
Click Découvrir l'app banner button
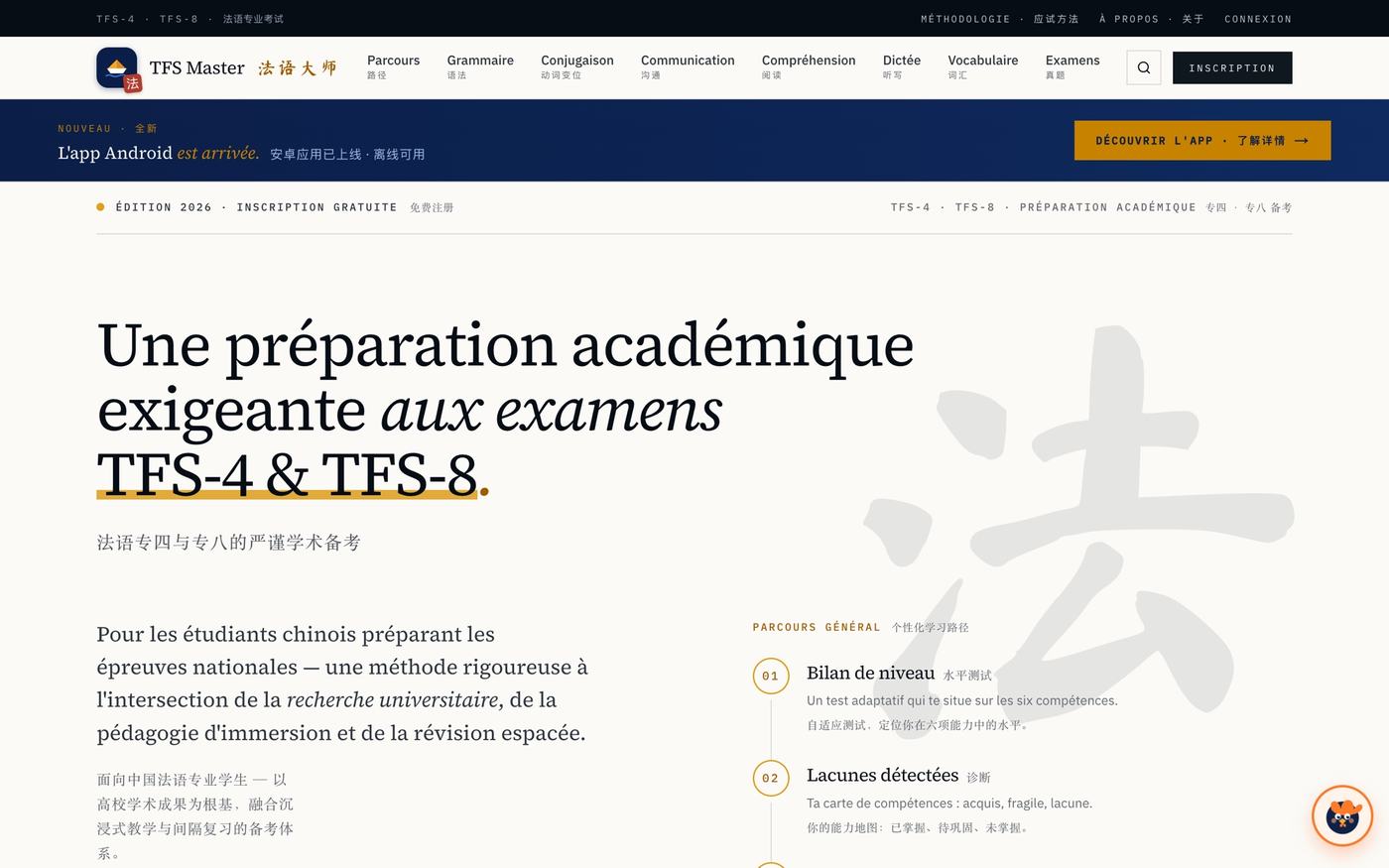[x=1202, y=141]
